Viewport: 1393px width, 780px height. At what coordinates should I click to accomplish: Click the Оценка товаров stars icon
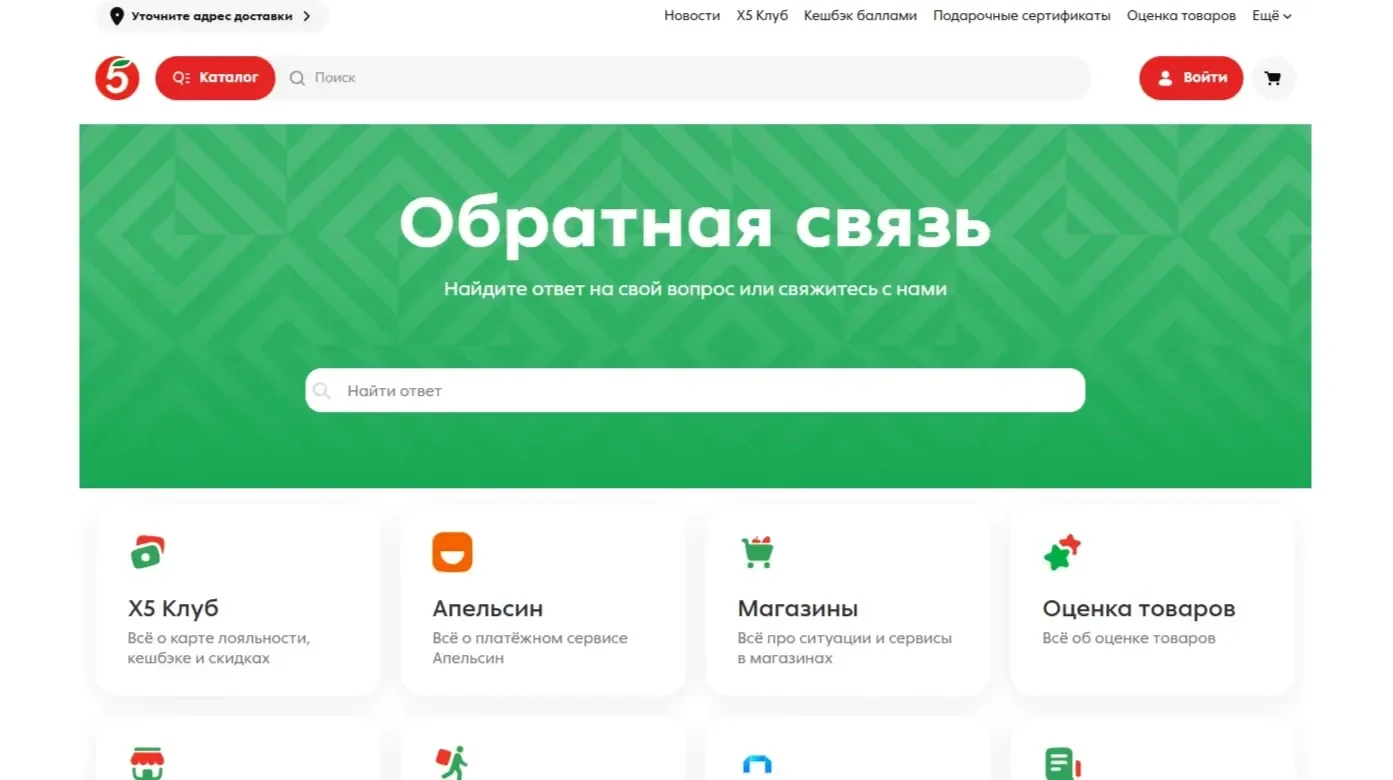[1062, 552]
